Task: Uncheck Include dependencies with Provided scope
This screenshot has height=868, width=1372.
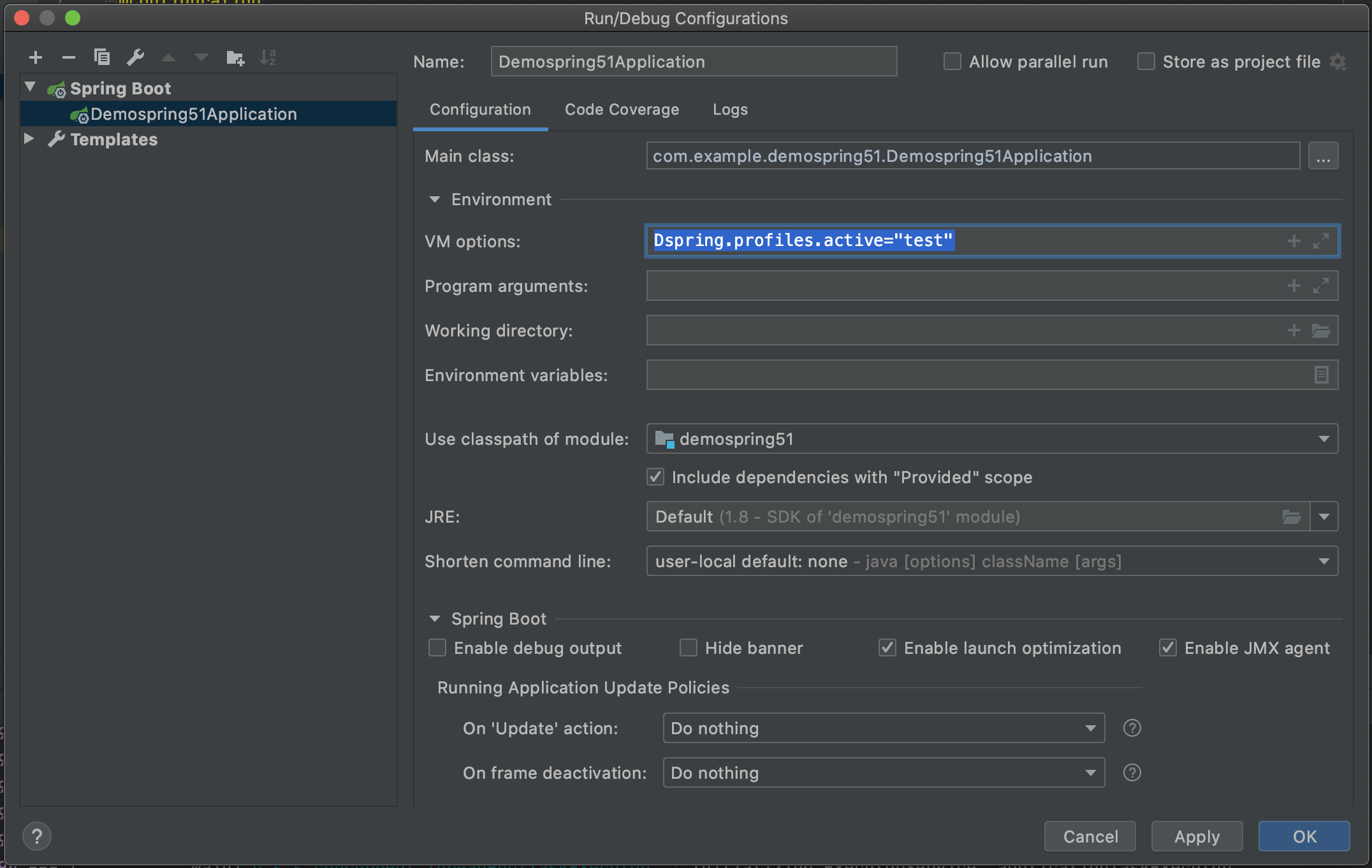Action: pyautogui.click(x=655, y=477)
